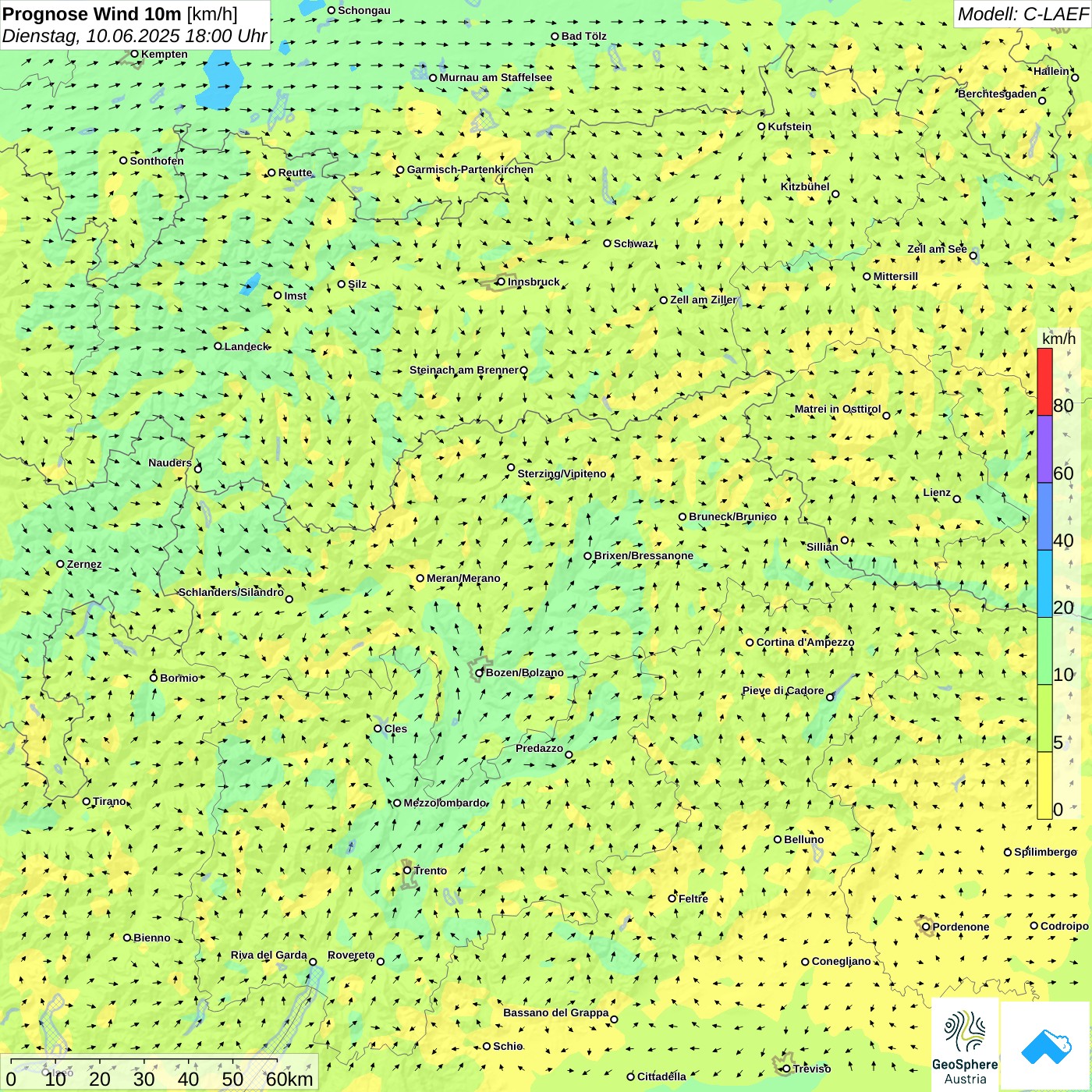Click the green legend segment between 10 and 20

click(1044, 651)
